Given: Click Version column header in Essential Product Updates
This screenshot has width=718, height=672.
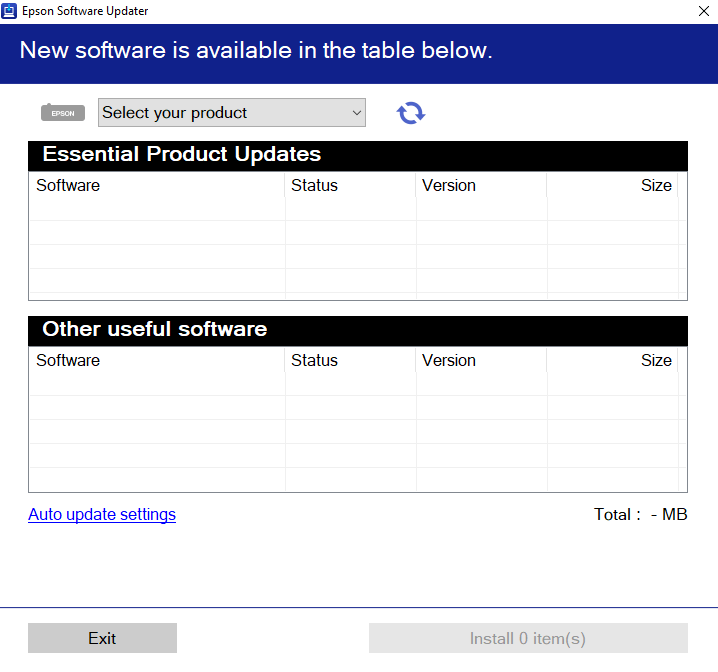Looking at the screenshot, I should 481,185.
